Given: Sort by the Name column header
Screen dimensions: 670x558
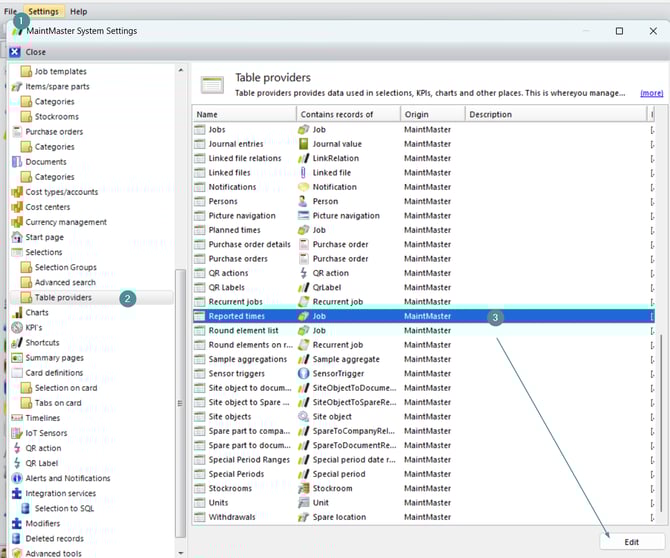Looking at the screenshot, I should (x=243, y=114).
